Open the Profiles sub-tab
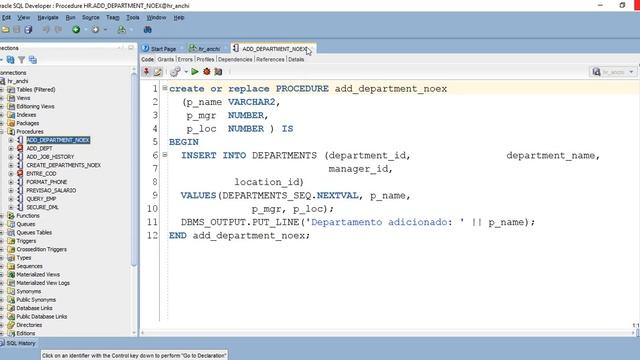Screen dimensions: 640x360 tap(205, 60)
